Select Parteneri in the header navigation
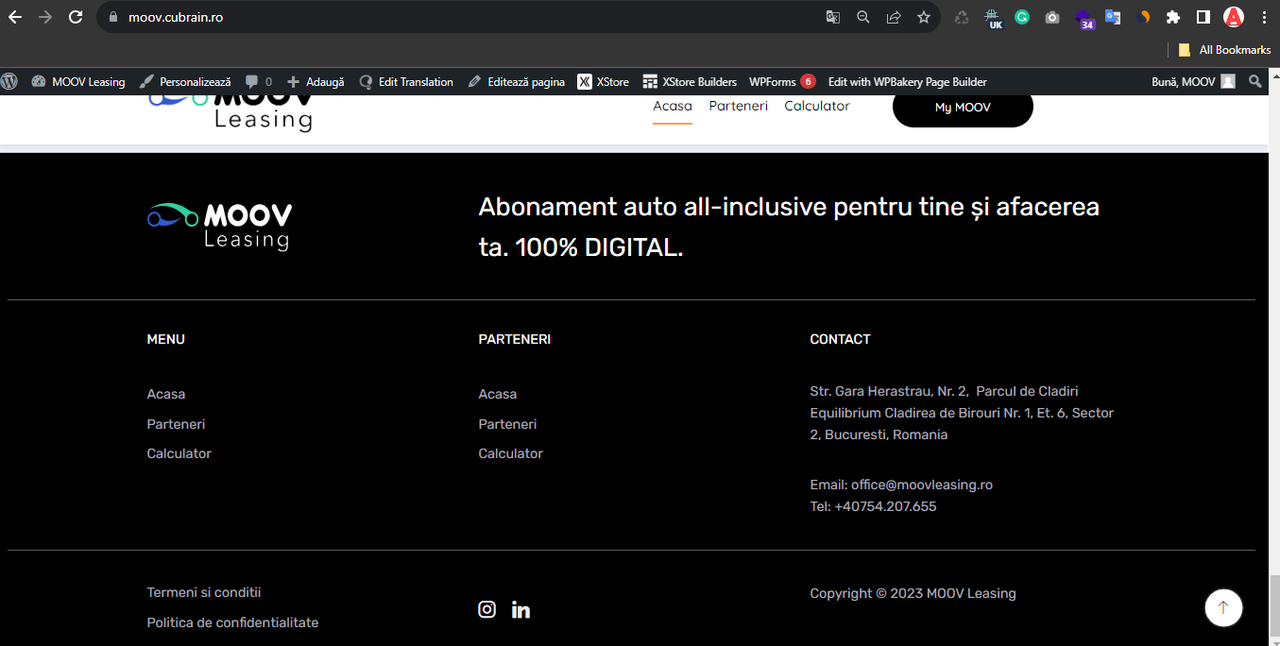 click(x=738, y=106)
